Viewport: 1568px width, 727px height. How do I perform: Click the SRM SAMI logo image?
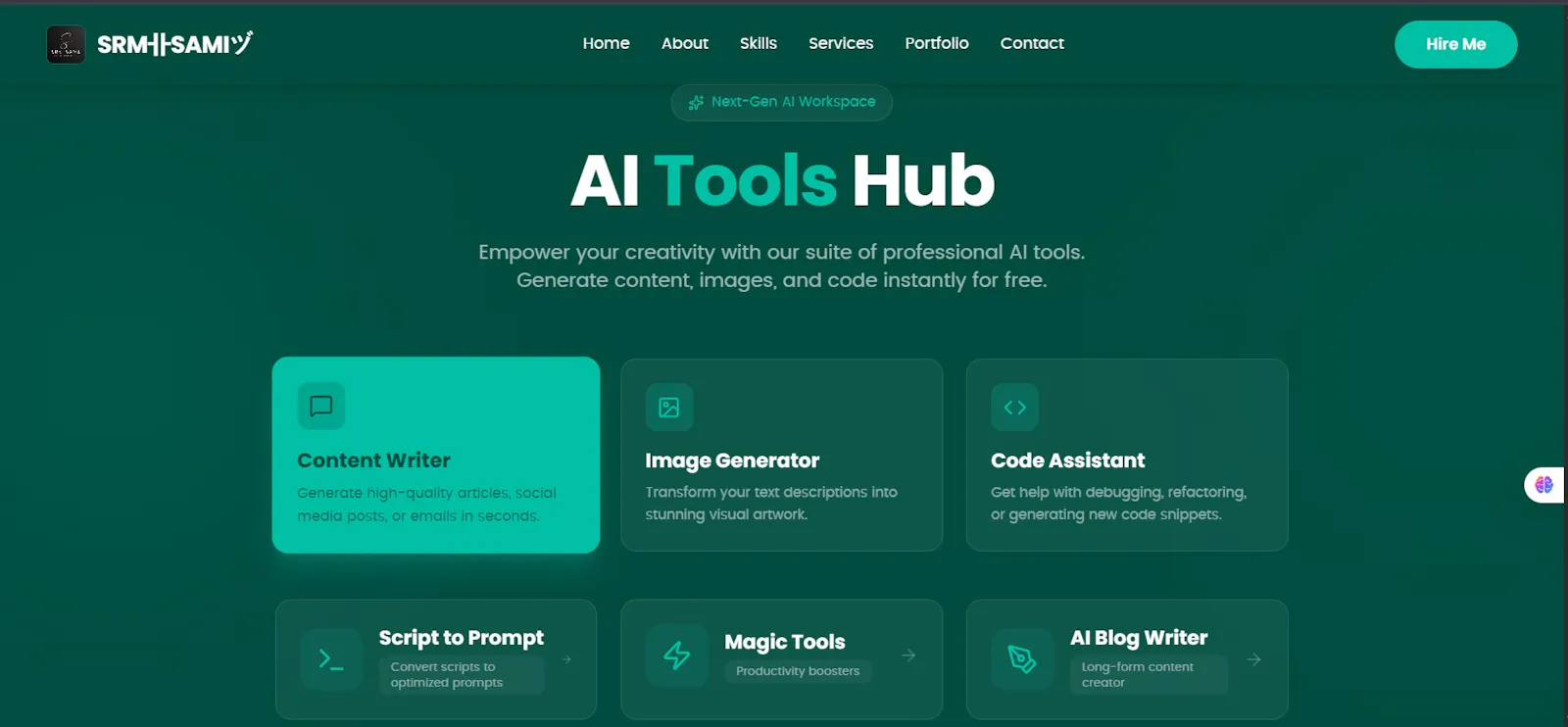pos(66,44)
